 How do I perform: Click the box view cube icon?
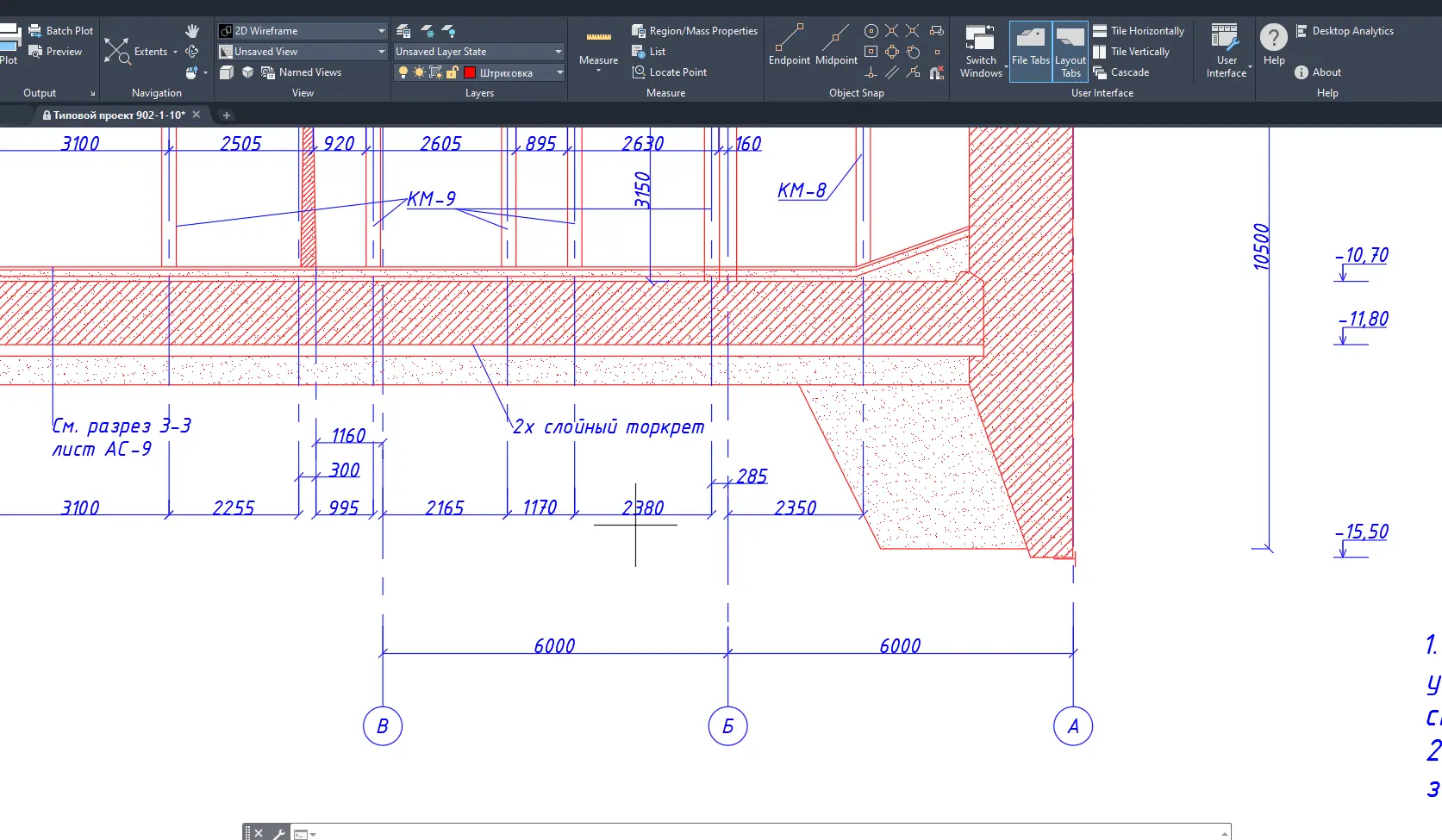click(226, 72)
